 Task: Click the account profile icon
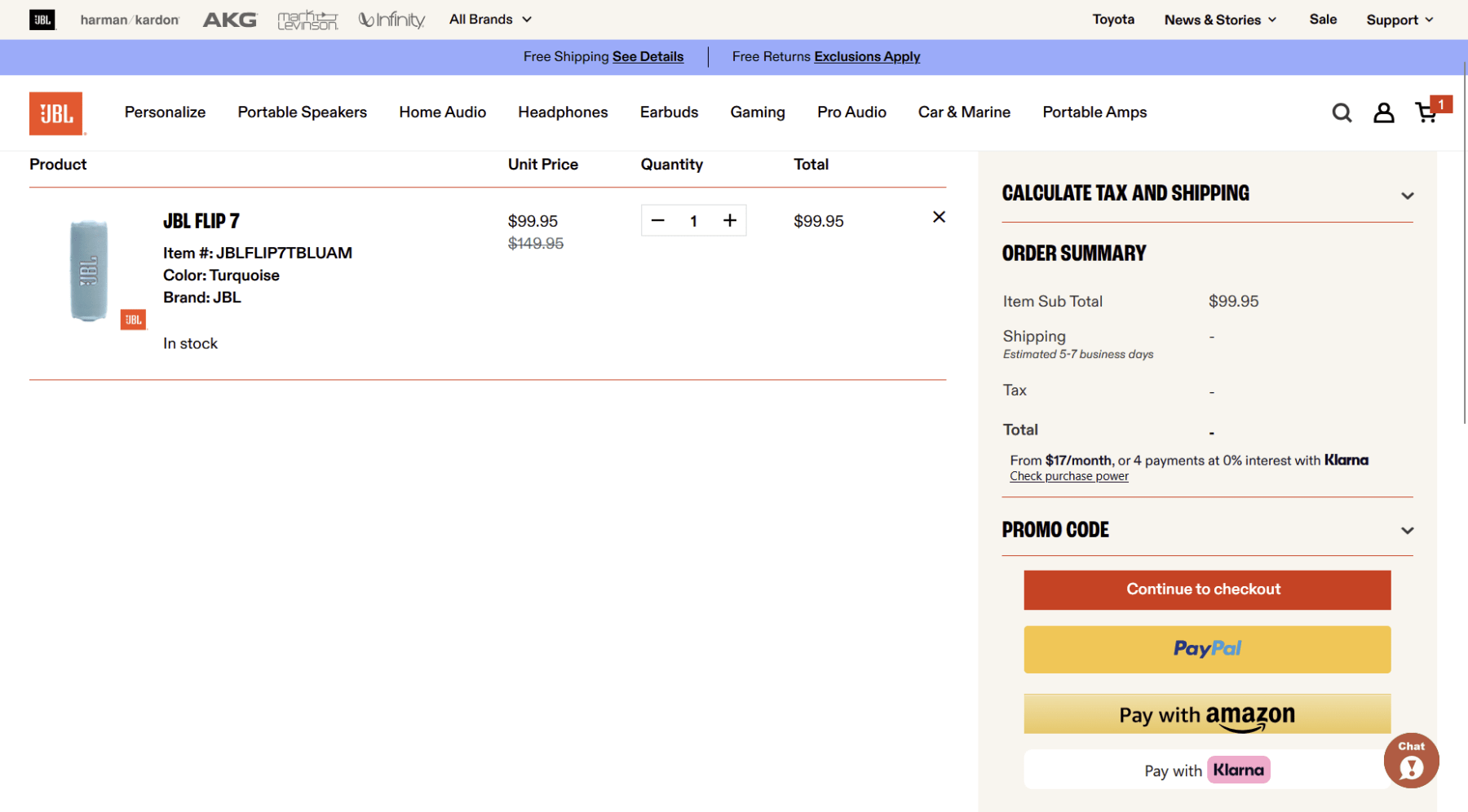tap(1383, 113)
